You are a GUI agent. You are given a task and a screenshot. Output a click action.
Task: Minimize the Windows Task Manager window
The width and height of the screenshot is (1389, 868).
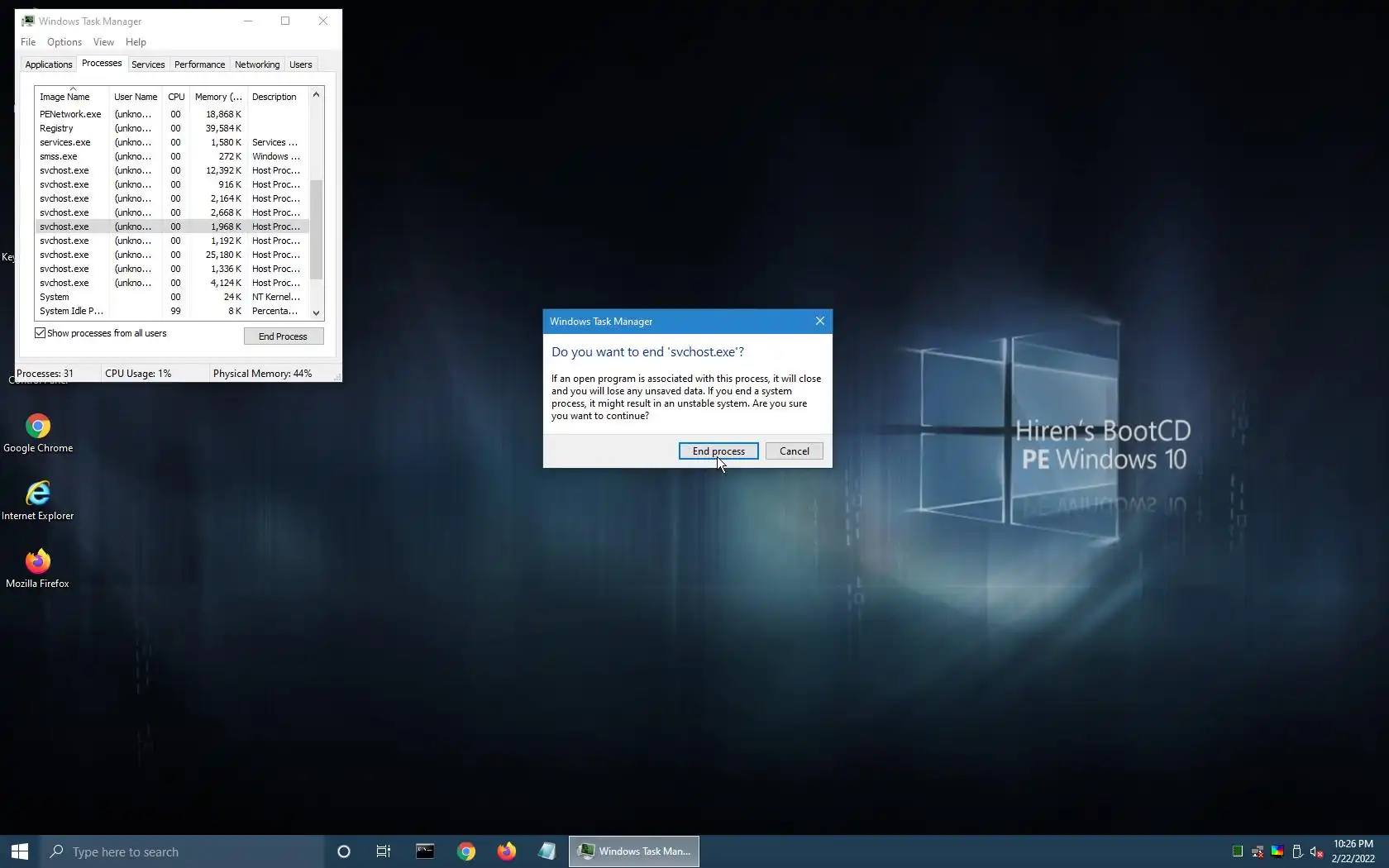248,21
